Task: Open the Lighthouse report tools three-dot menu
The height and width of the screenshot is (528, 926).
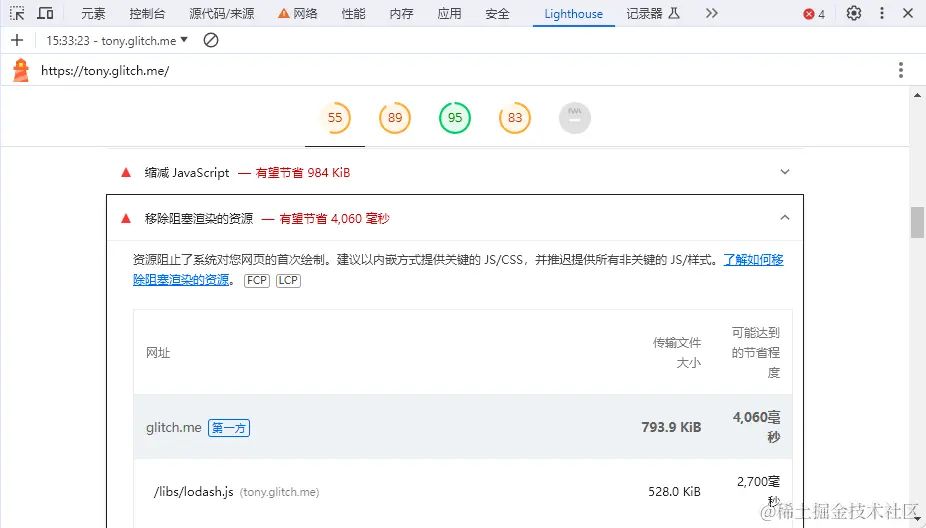Action: click(901, 70)
